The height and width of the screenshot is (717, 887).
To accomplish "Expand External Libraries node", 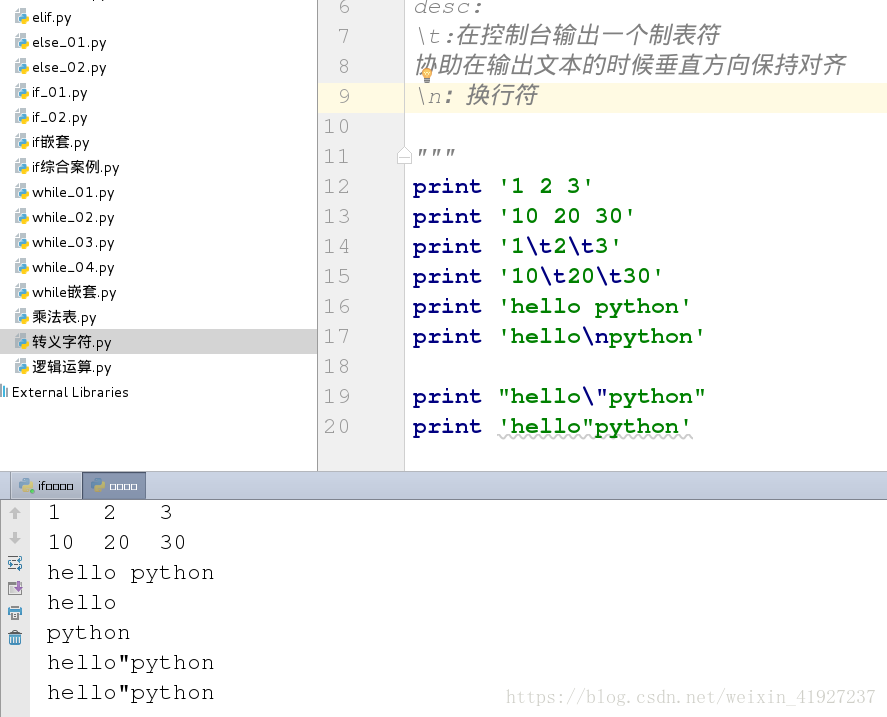I will [70, 392].
